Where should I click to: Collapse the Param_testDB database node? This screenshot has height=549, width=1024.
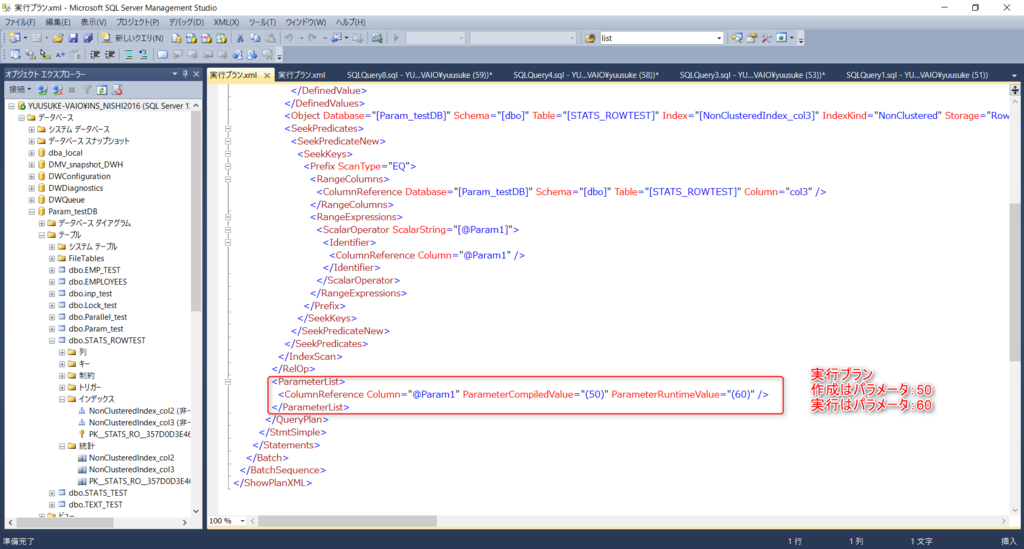point(31,212)
